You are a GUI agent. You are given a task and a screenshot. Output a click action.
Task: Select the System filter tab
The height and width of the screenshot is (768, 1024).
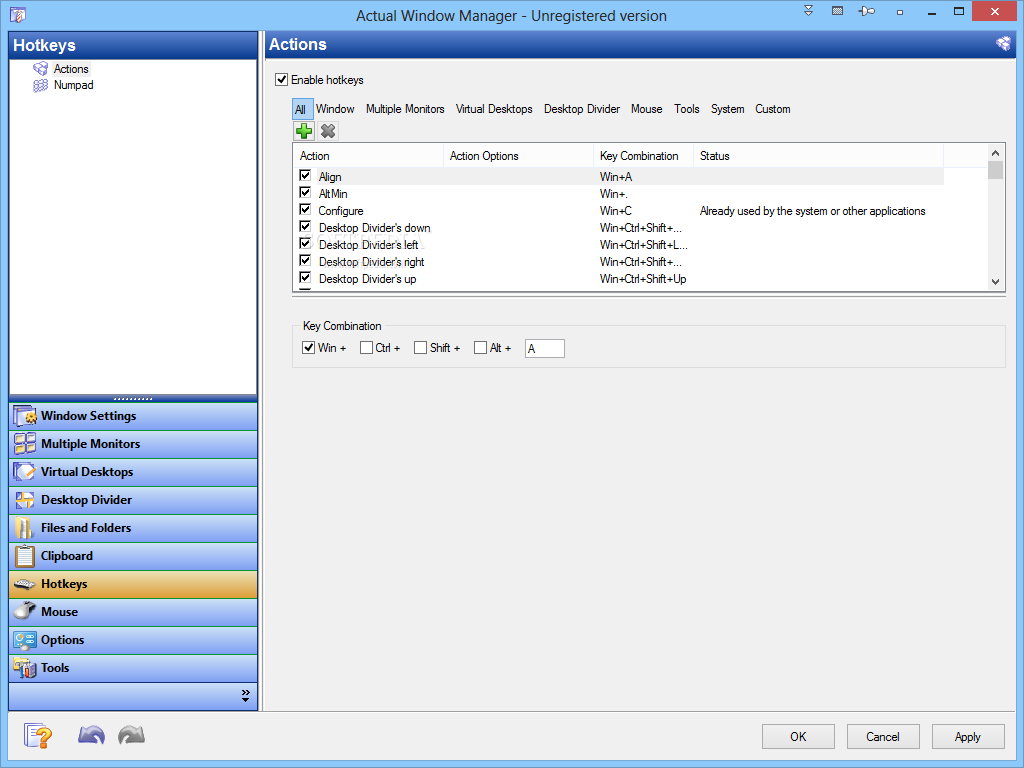tap(728, 109)
